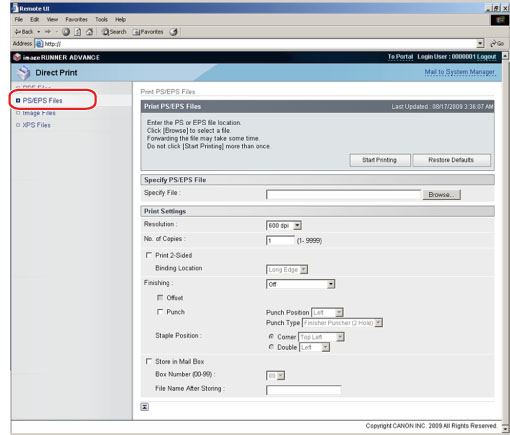Screen dimensions: 510x435
Task: Select PS/EPS Files in sidebar
Action: coord(42,100)
